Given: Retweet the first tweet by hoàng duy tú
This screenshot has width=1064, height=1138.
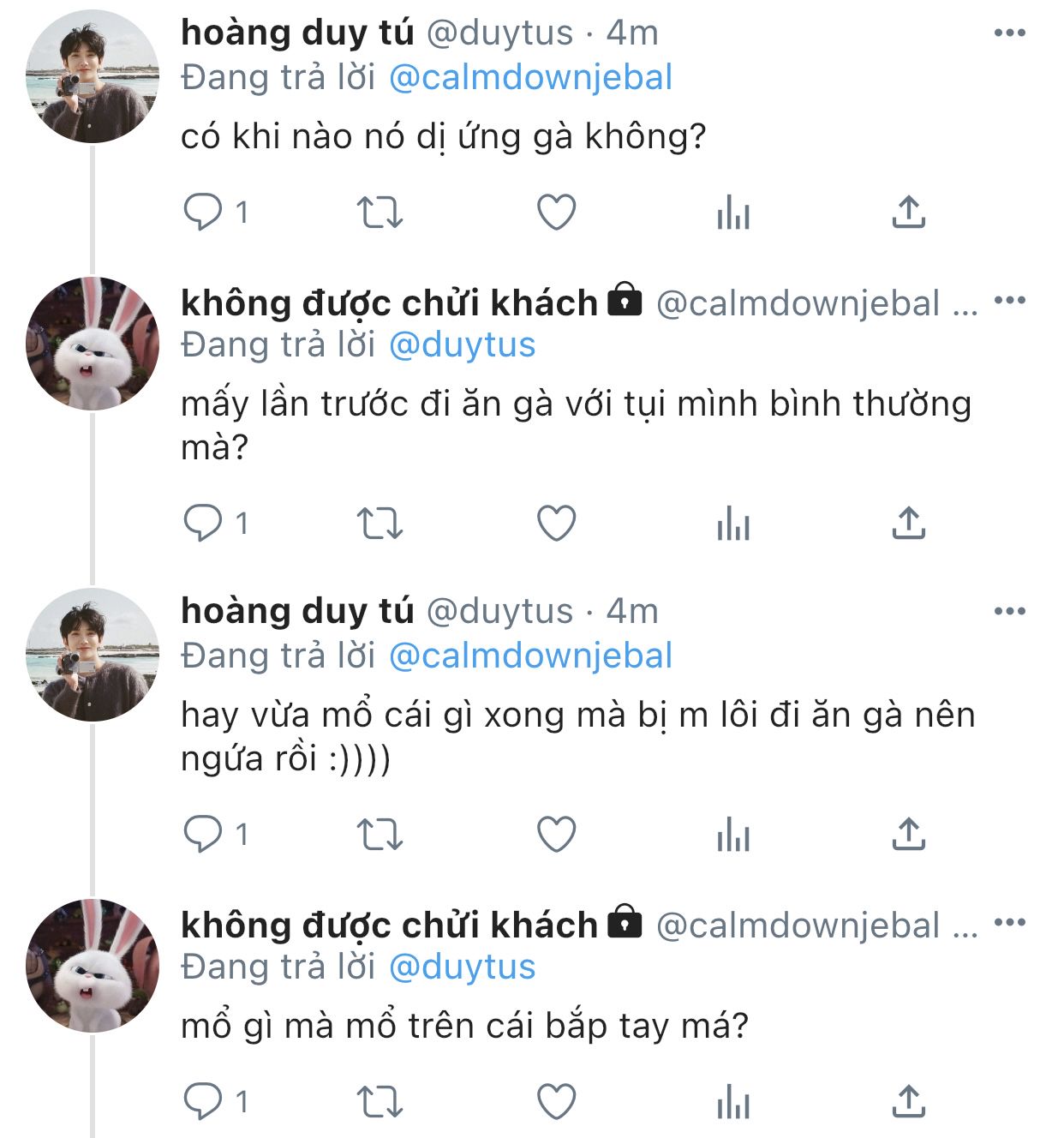Looking at the screenshot, I should click(379, 212).
